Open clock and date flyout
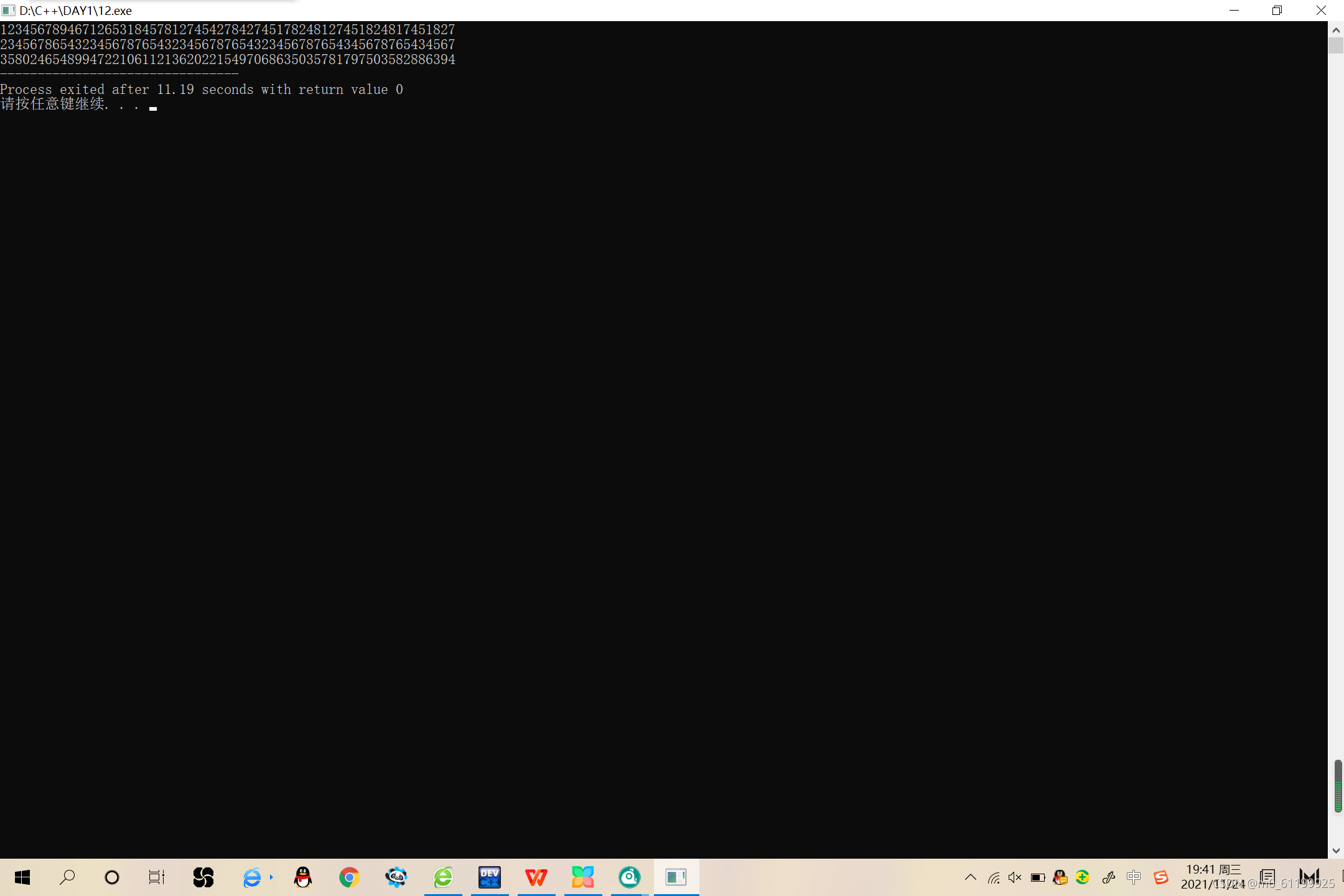Screen dimensions: 1344x896 [1213, 877]
